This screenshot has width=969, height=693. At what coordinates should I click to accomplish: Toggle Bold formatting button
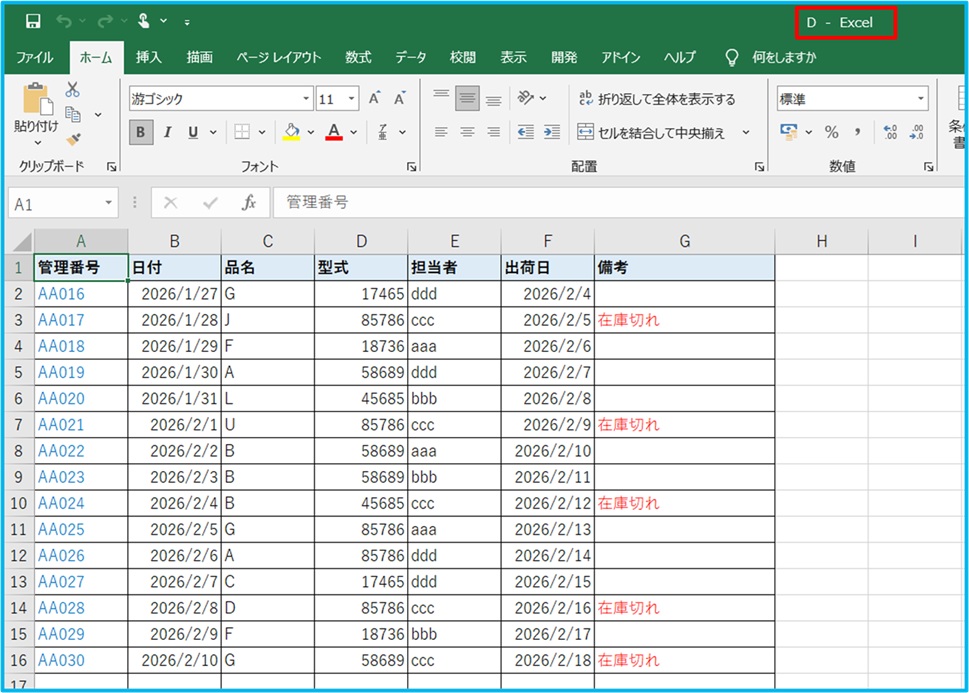pyautogui.click(x=141, y=132)
